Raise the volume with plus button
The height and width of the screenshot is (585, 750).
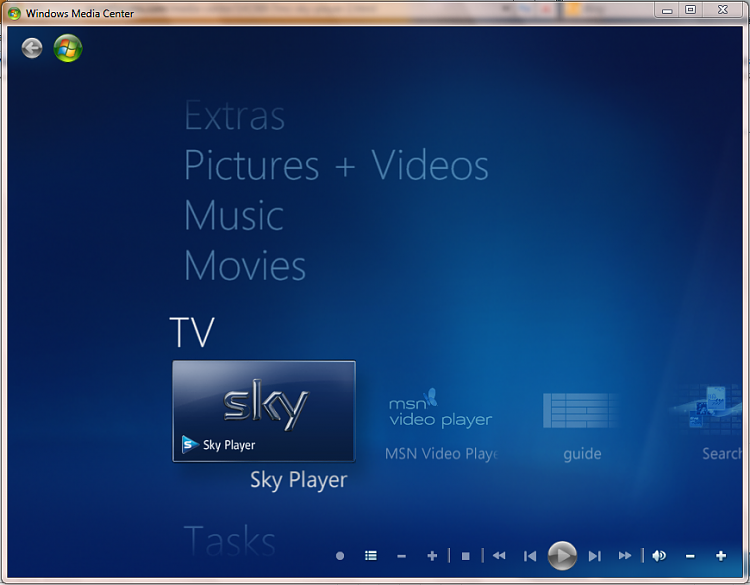[x=721, y=555]
